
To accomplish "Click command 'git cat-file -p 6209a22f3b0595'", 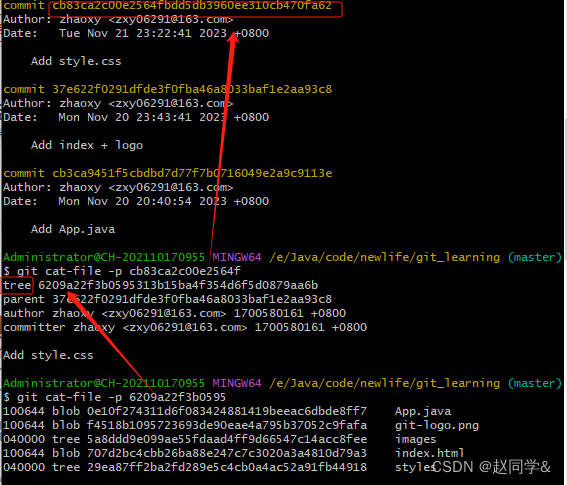I will tap(122, 397).
